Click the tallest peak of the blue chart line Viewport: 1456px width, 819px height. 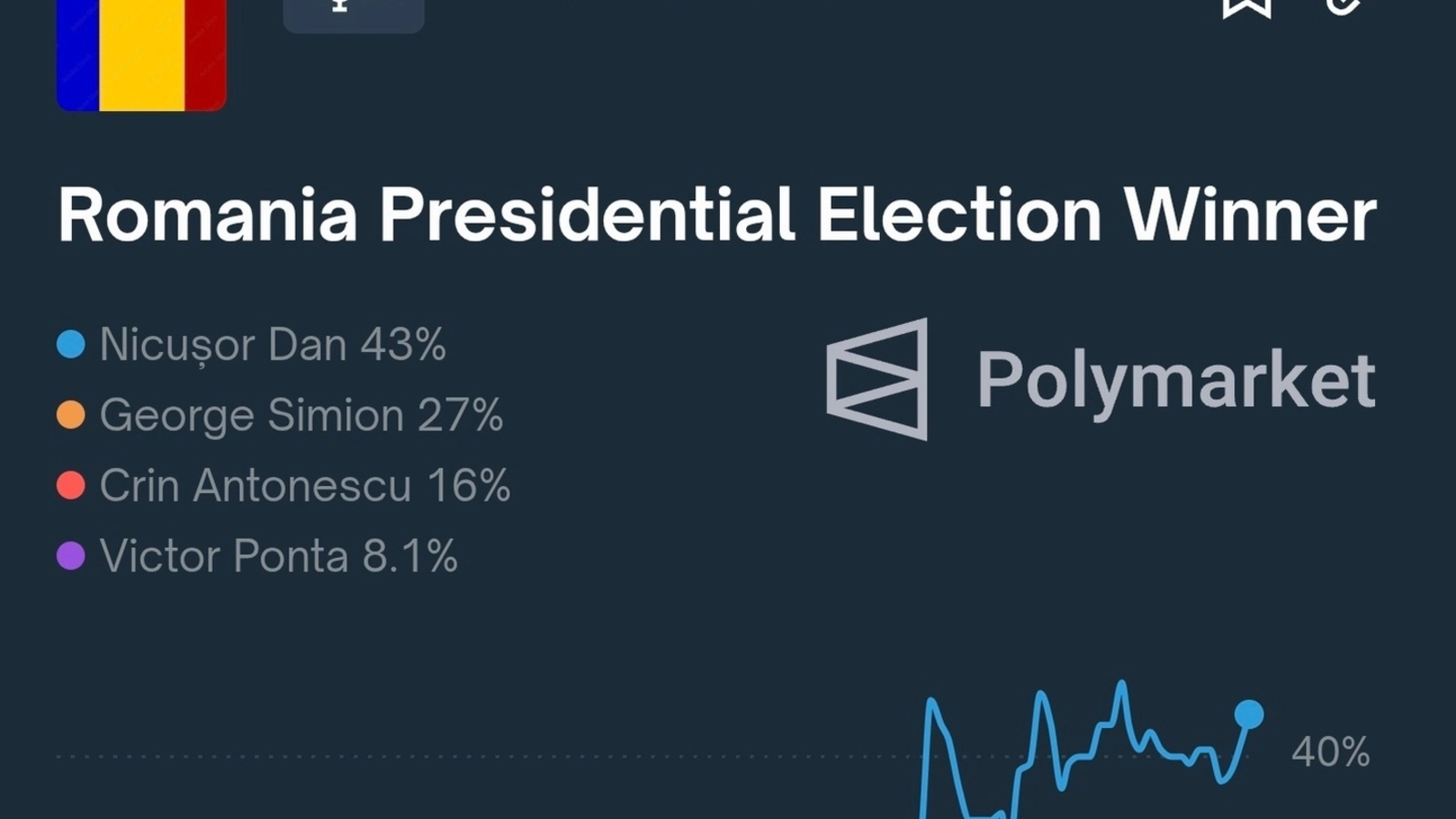coord(1122,683)
